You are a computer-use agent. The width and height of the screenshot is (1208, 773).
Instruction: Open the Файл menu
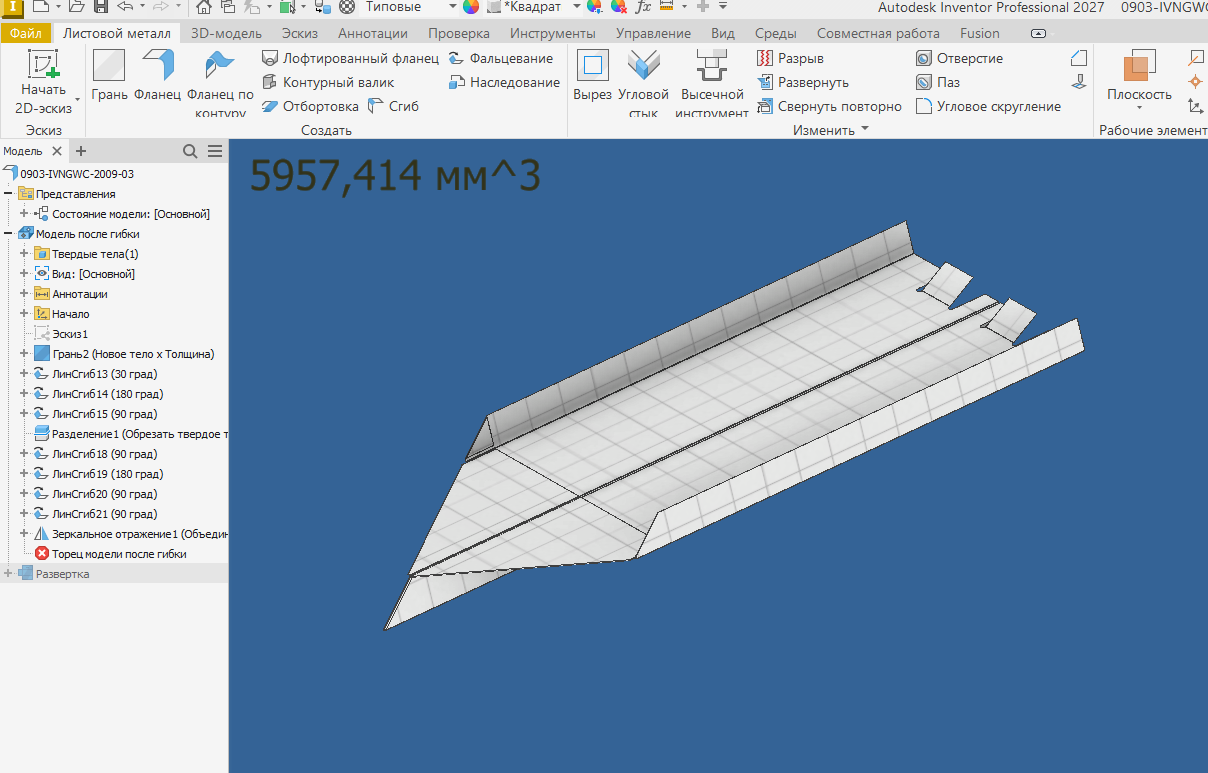[x=25, y=33]
